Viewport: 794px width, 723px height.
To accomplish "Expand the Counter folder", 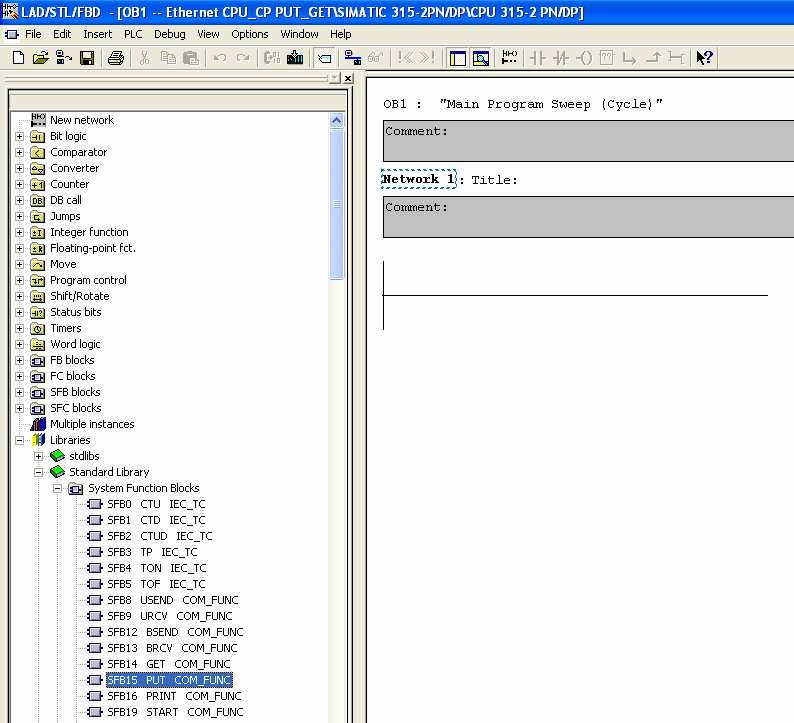I will click(x=19, y=184).
